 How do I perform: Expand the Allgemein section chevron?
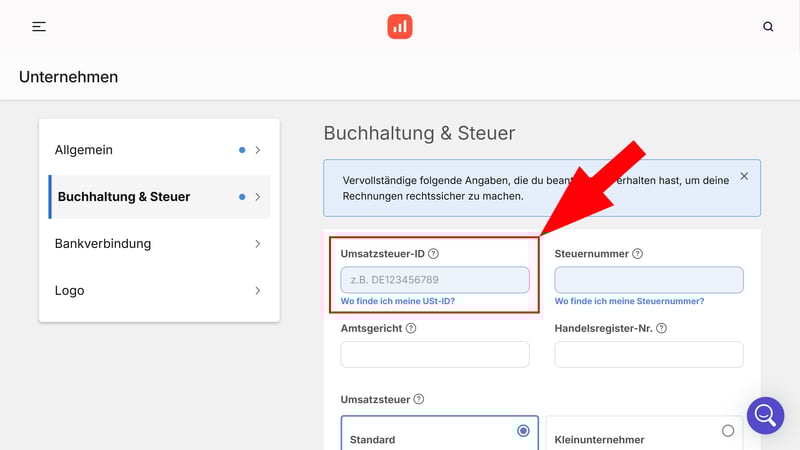tap(257, 150)
